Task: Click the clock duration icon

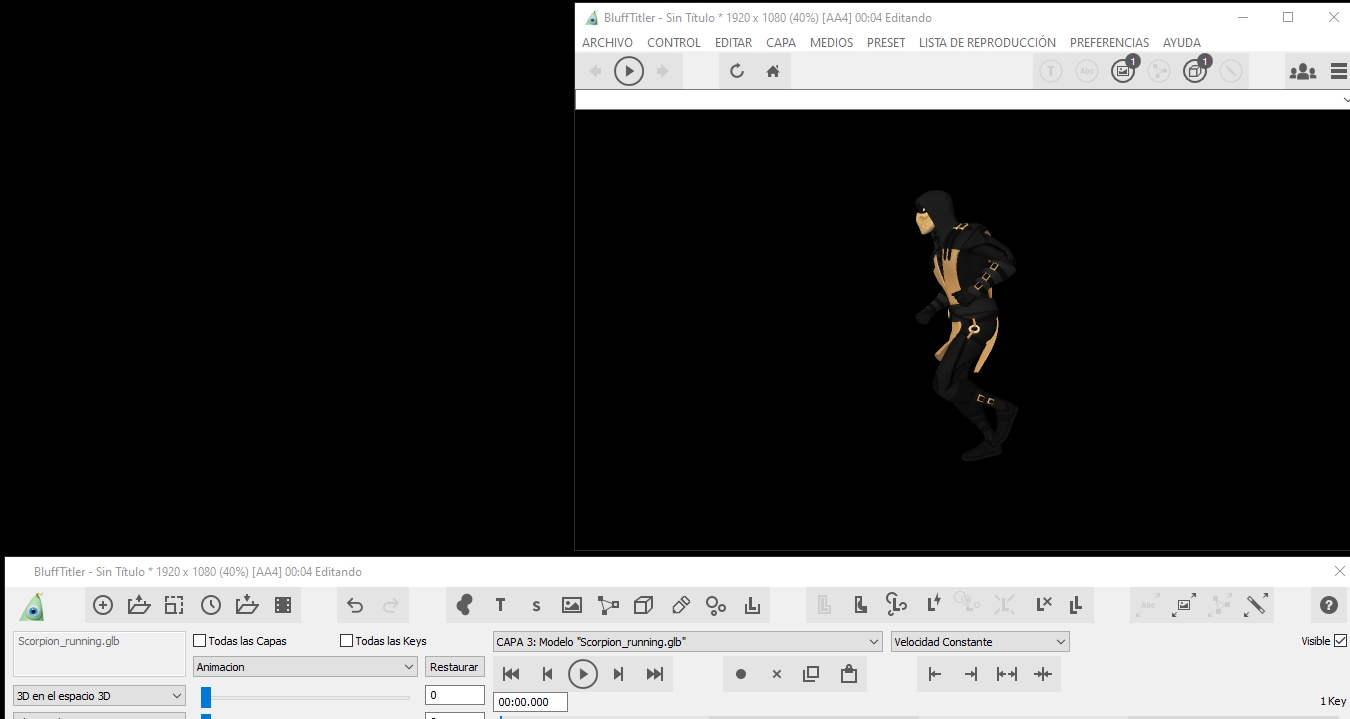Action: point(211,605)
